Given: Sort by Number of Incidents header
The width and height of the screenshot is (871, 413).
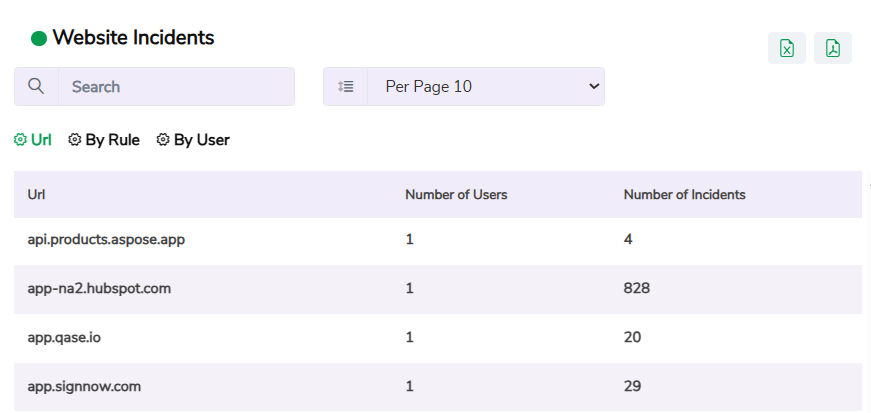Looking at the screenshot, I should (684, 195).
